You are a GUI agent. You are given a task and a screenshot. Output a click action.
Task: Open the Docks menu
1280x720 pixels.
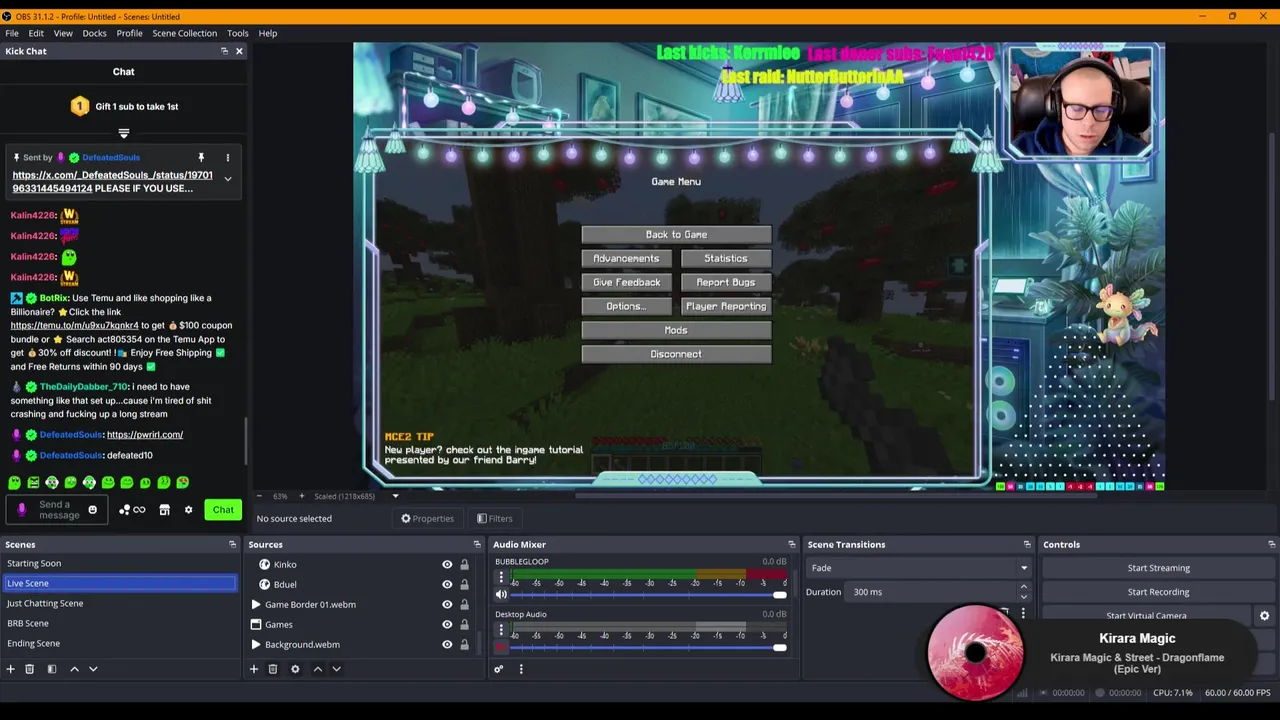click(x=94, y=33)
